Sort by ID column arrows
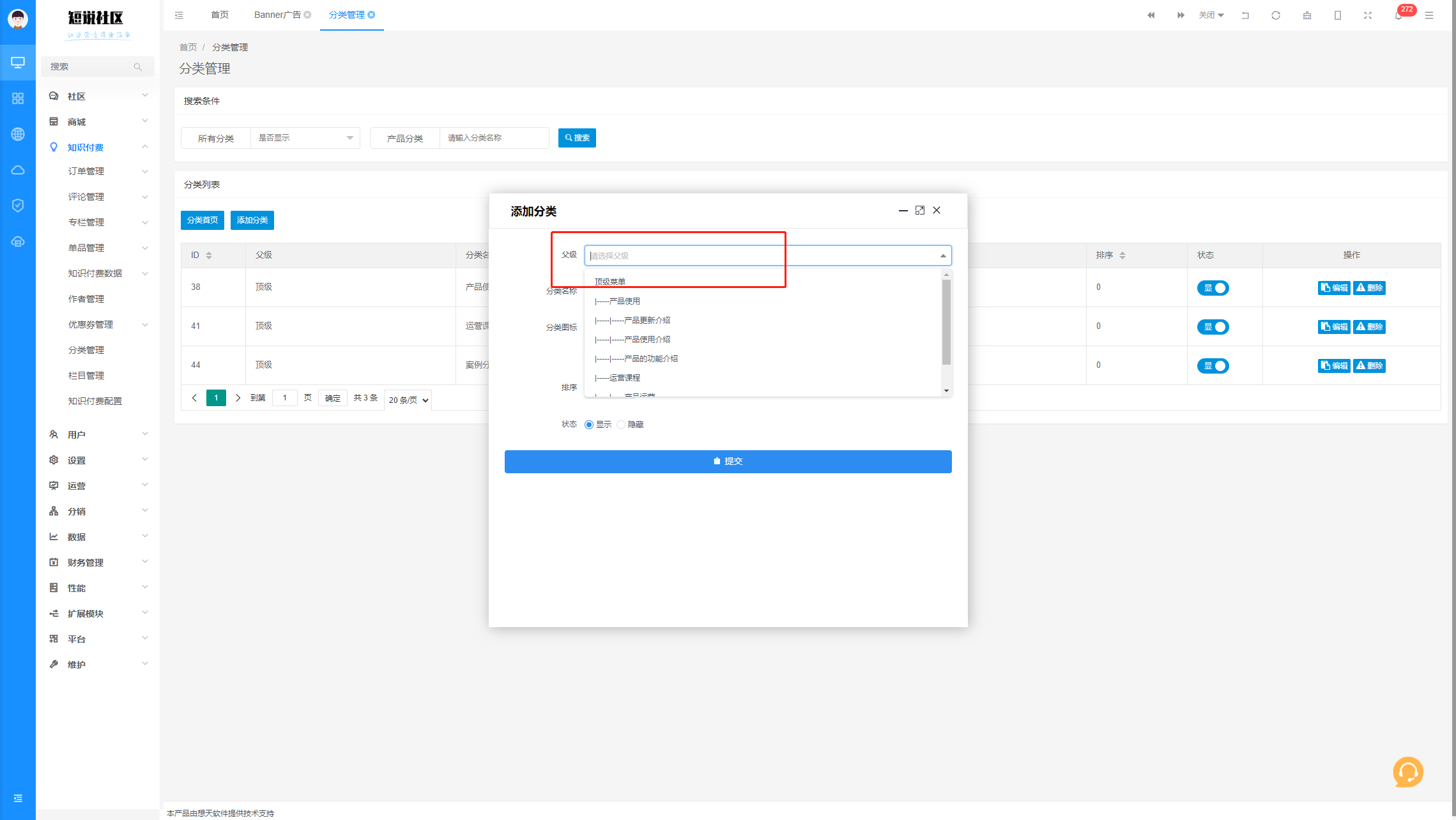Screen dimensions: 1456x820 [x=209, y=255]
